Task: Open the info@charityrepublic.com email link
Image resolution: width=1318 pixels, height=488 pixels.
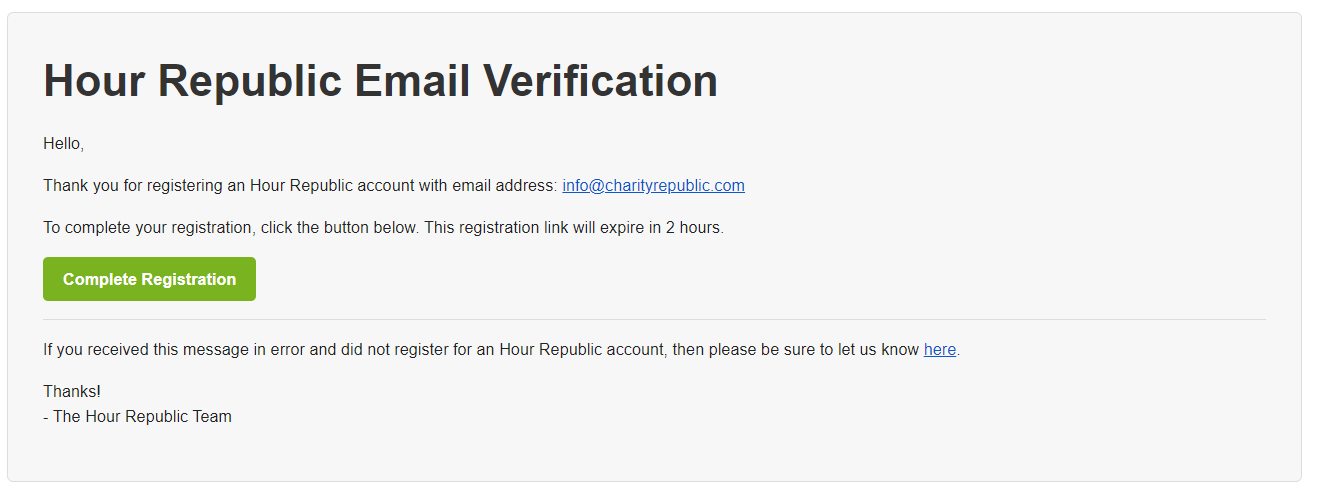Action: (653, 186)
